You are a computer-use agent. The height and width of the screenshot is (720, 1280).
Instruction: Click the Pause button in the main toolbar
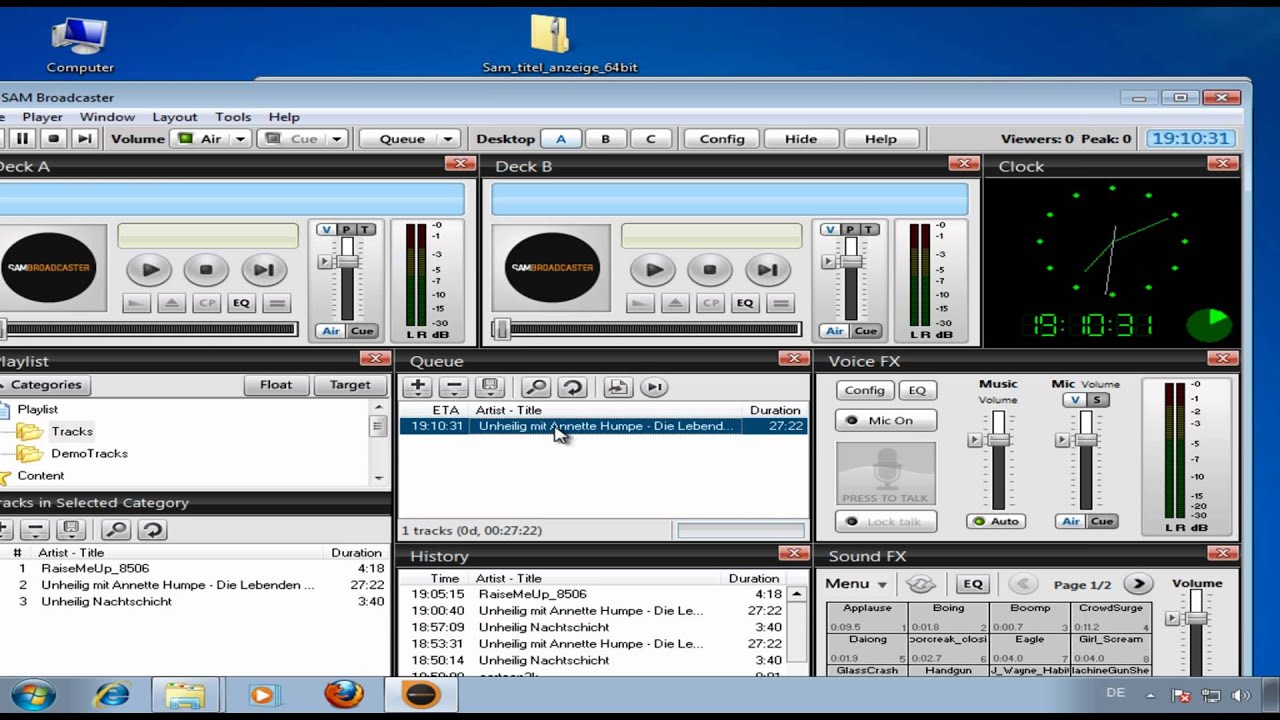pos(22,139)
